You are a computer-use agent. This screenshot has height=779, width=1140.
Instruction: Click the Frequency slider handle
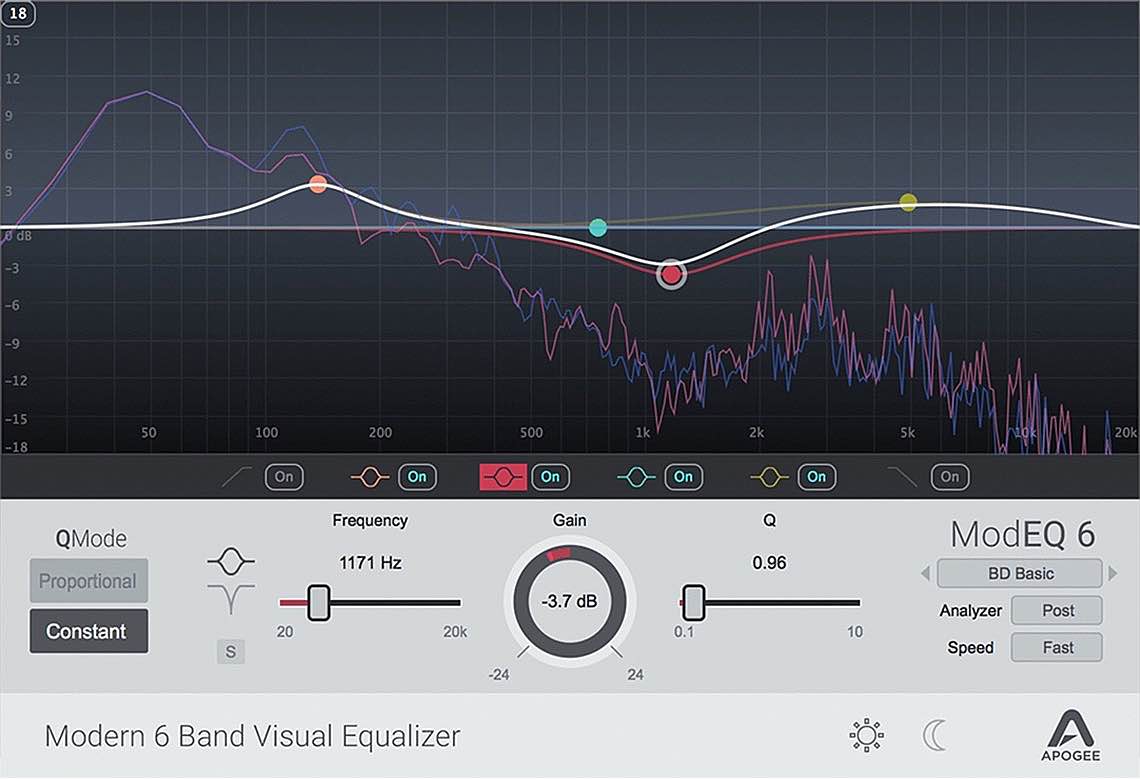(319, 603)
